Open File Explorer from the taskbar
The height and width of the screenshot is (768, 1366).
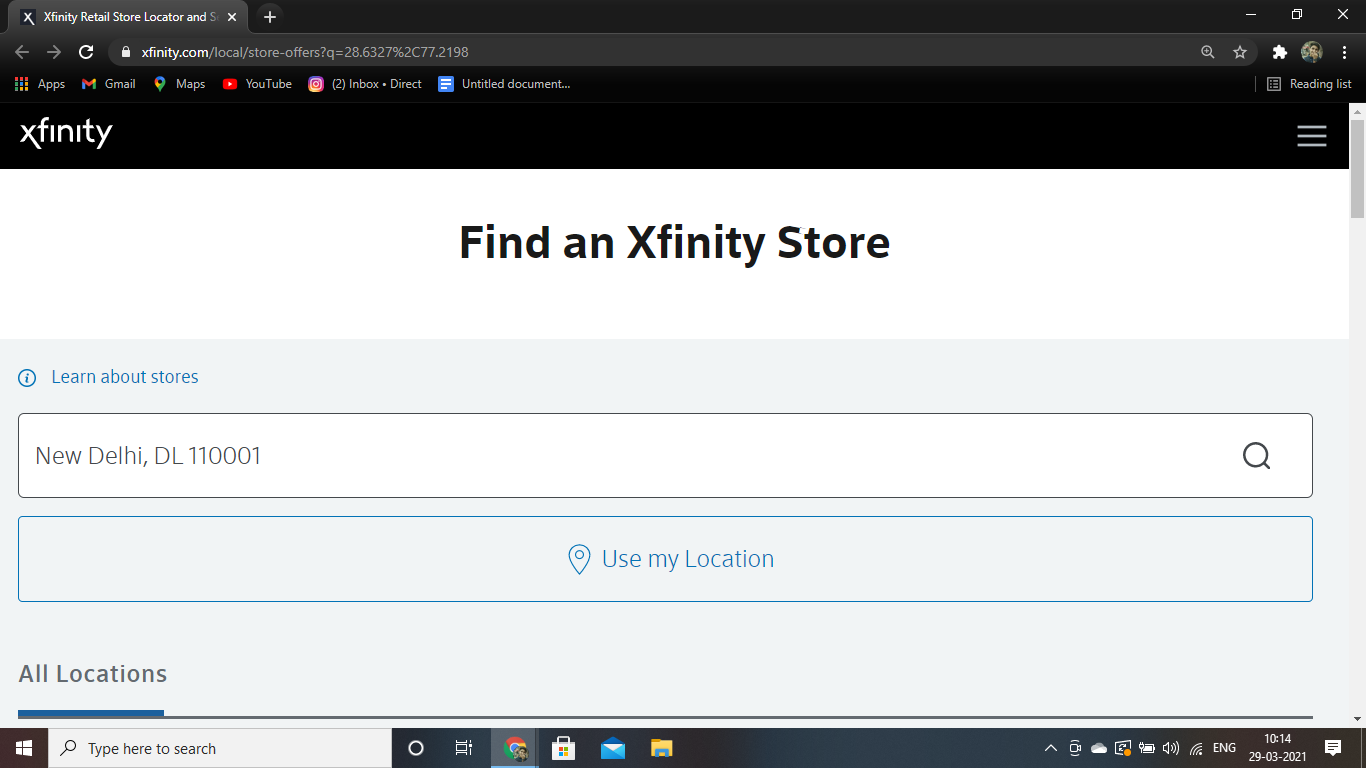pyautogui.click(x=662, y=748)
